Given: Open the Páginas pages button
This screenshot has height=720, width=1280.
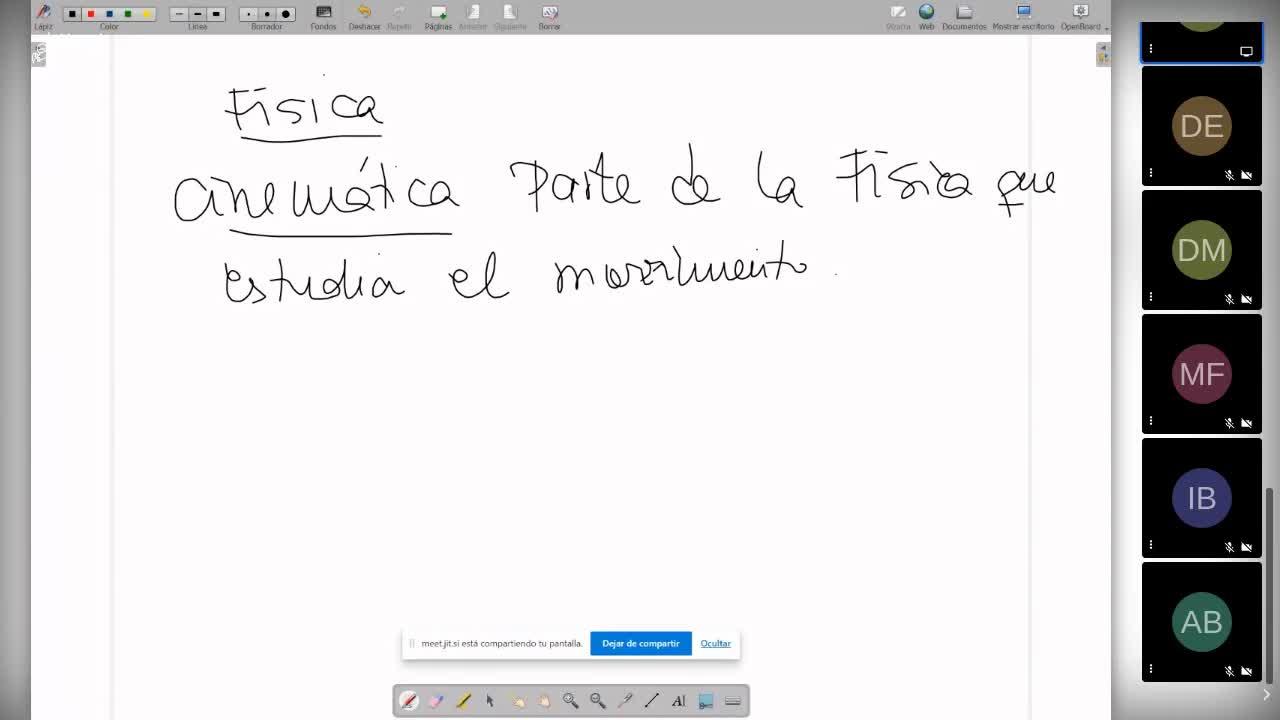Looking at the screenshot, I should pos(438,16).
